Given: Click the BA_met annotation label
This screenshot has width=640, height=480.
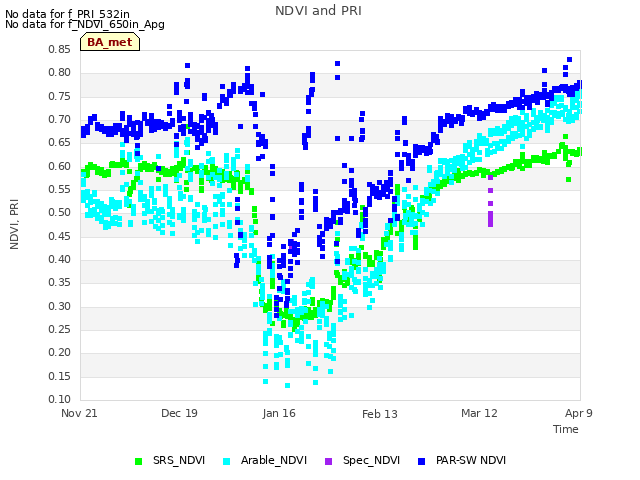Looking at the screenshot, I should click(x=110, y=42).
